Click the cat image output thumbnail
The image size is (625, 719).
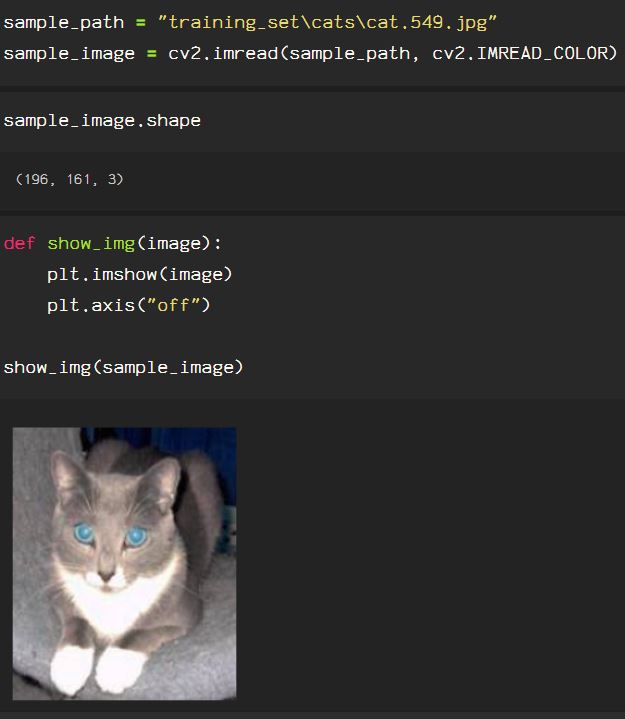click(124, 564)
